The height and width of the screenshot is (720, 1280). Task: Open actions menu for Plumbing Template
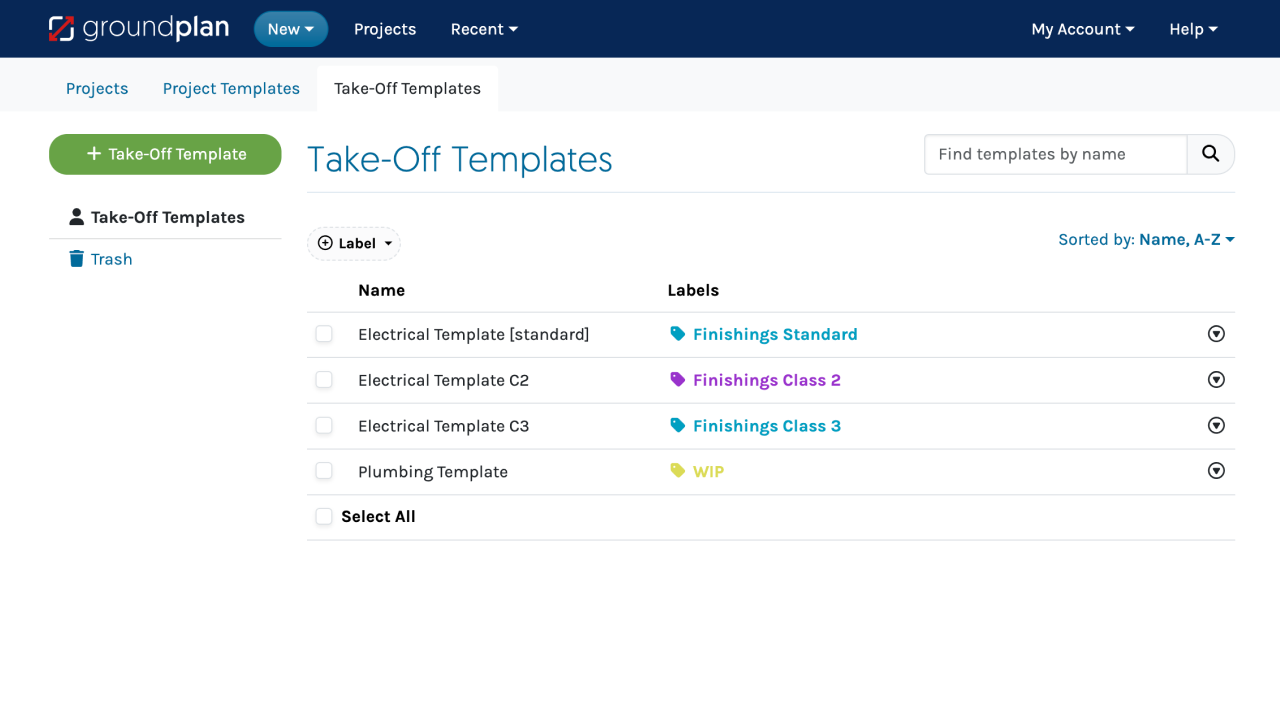pos(1216,471)
